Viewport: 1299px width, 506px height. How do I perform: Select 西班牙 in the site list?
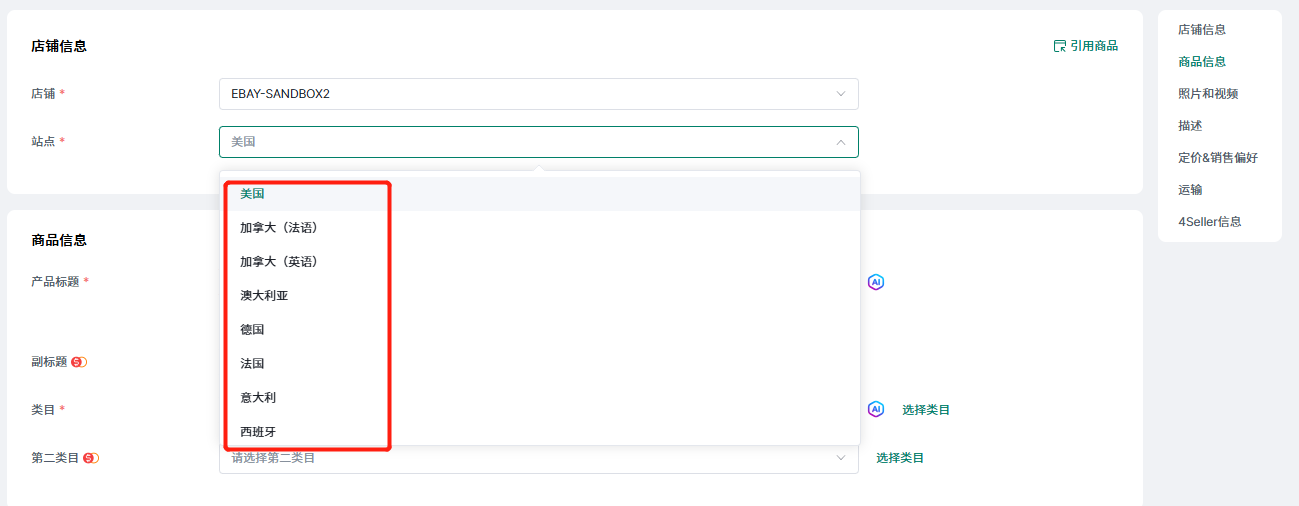pos(258,432)
